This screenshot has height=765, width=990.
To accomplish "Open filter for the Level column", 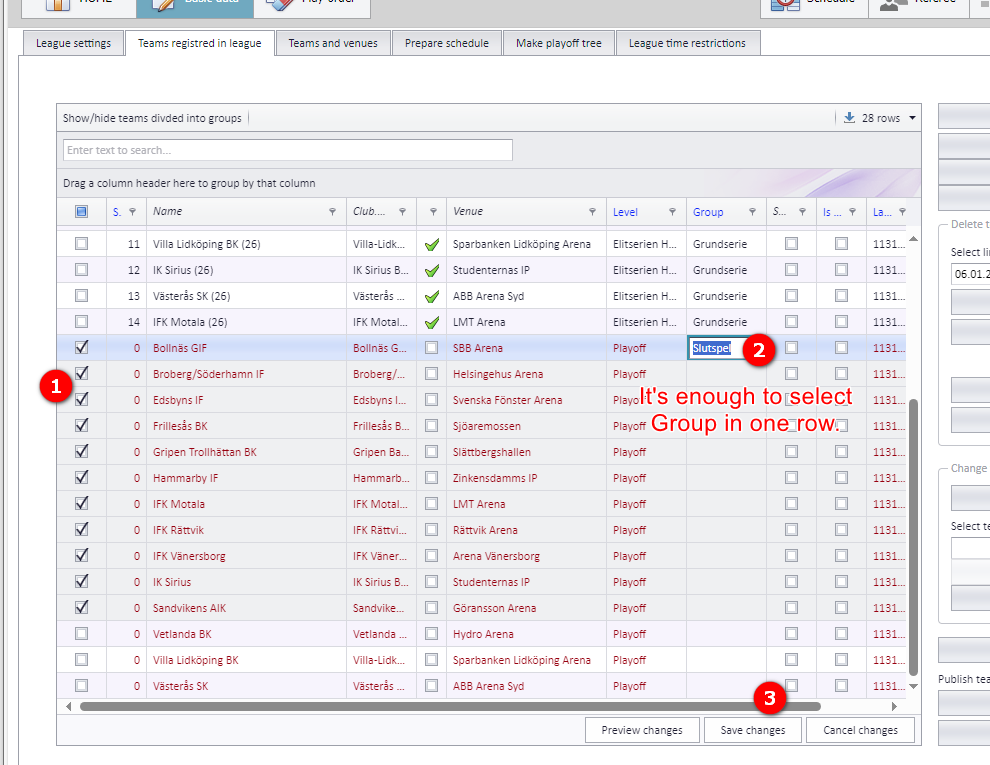I will click(x=672, y=212).
